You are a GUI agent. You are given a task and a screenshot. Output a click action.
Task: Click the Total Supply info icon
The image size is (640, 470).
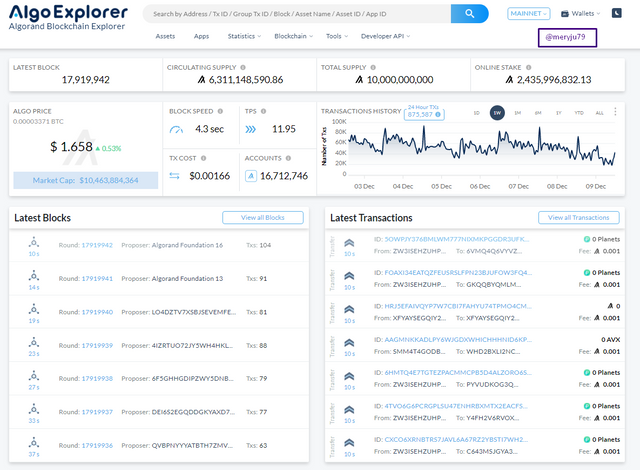[373, 67]
